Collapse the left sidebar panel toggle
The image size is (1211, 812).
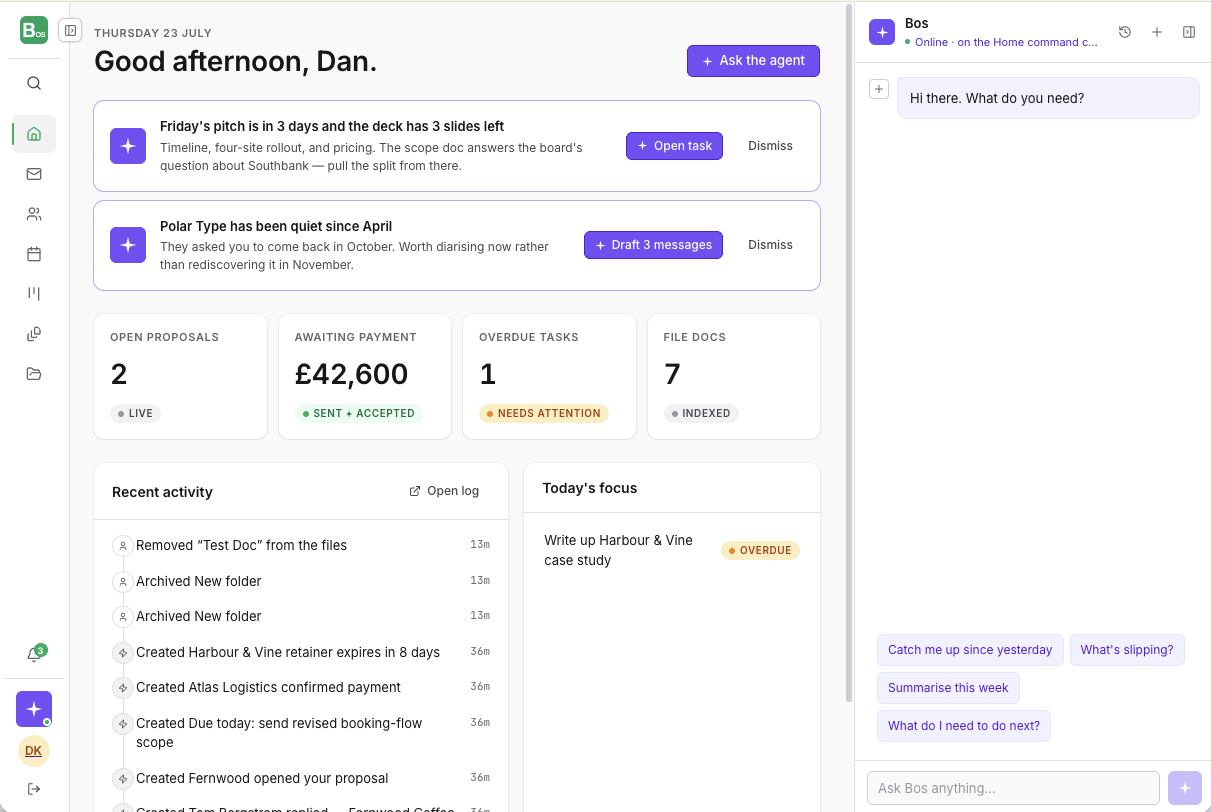tap(70, 30)
